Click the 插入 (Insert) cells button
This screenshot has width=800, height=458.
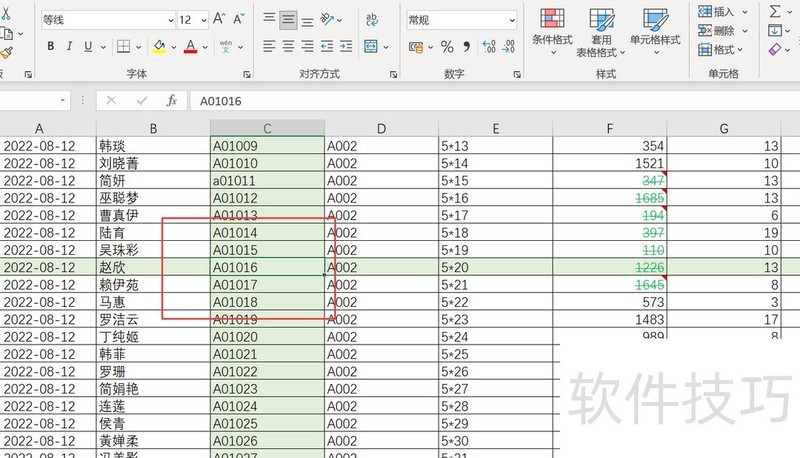pos(716,12)
